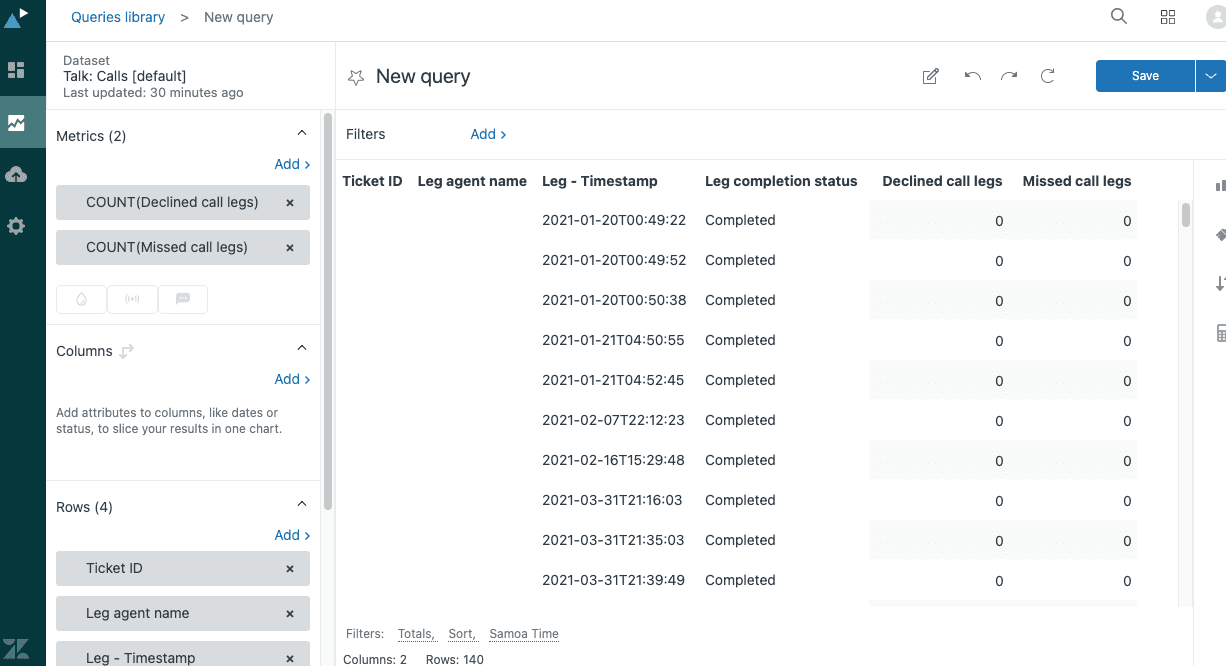Open the calculations panel icon

pos(1218,332)
